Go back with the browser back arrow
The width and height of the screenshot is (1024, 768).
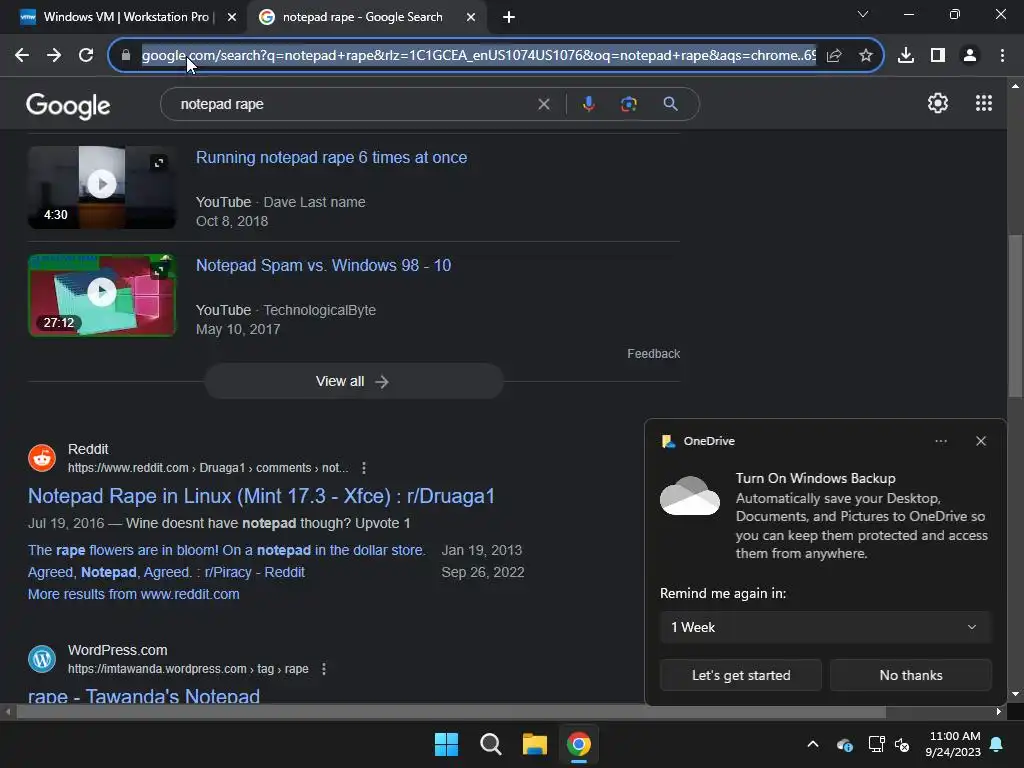point(22,56)
